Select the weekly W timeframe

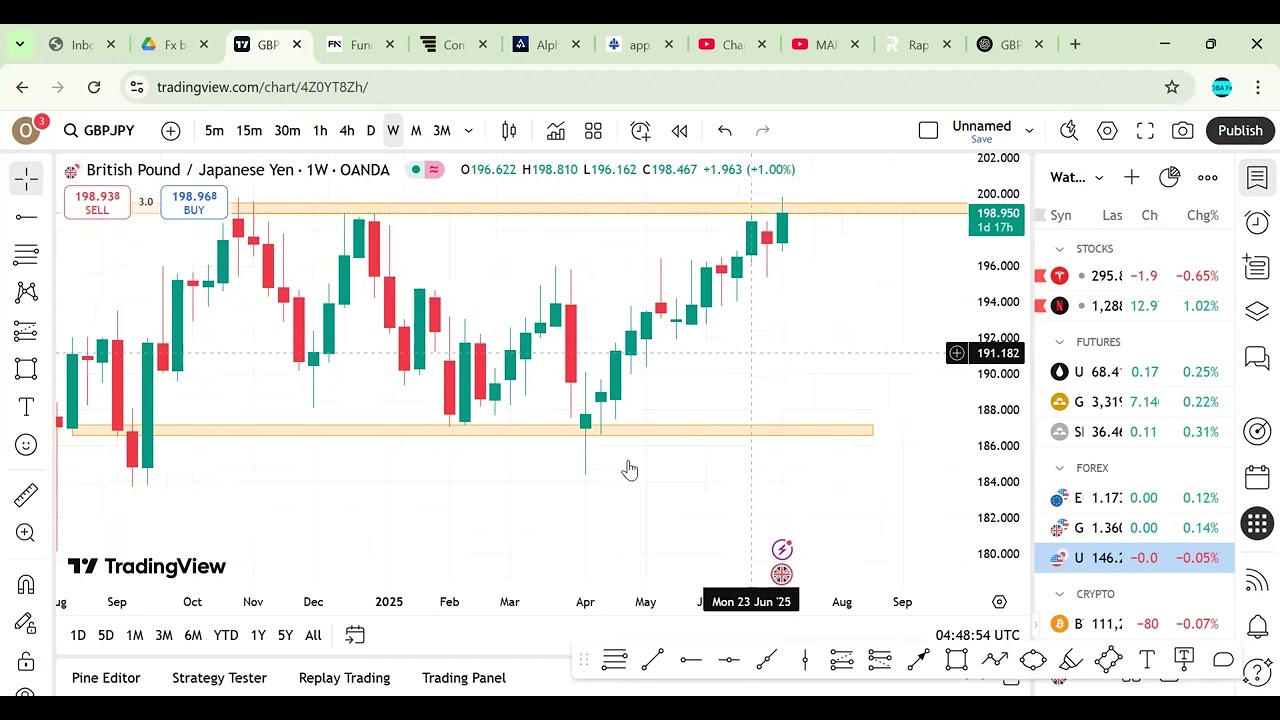click(x=393, y=131)
